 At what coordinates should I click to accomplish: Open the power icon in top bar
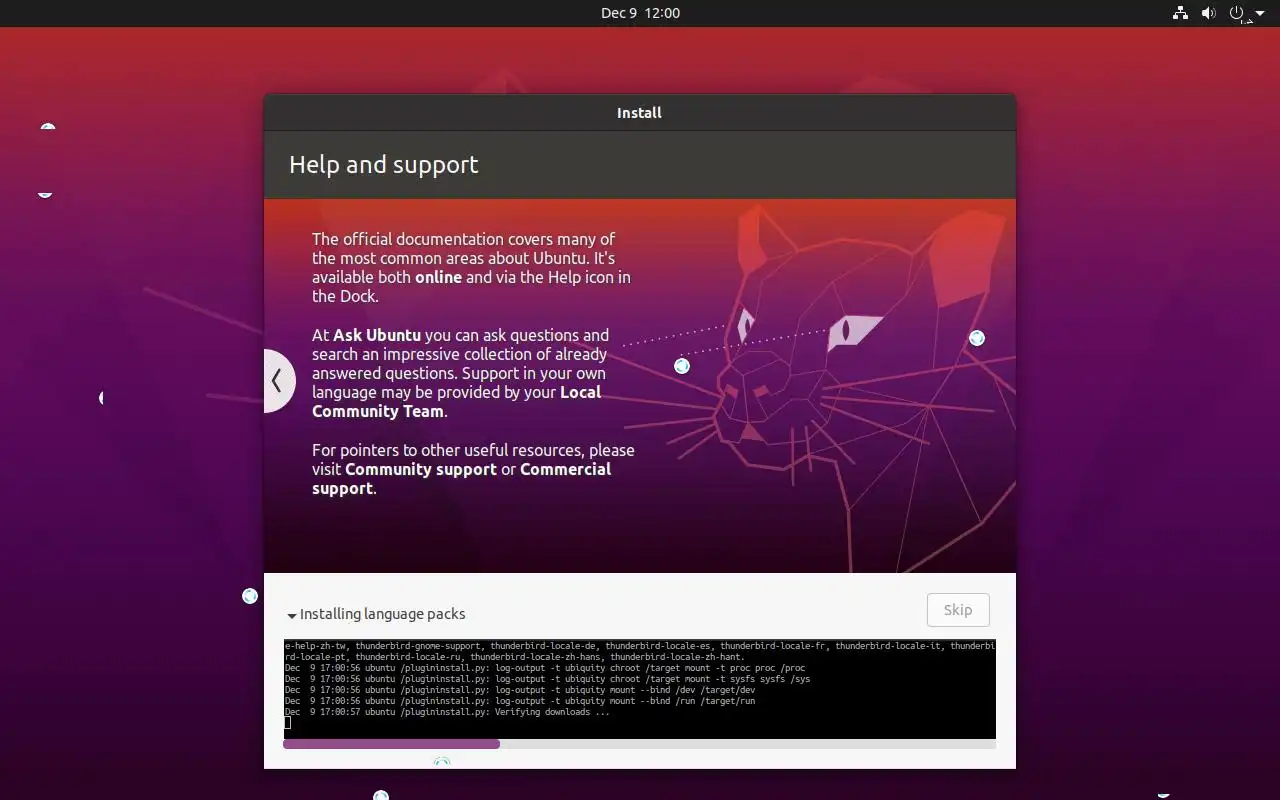[x=1237, y=13]
